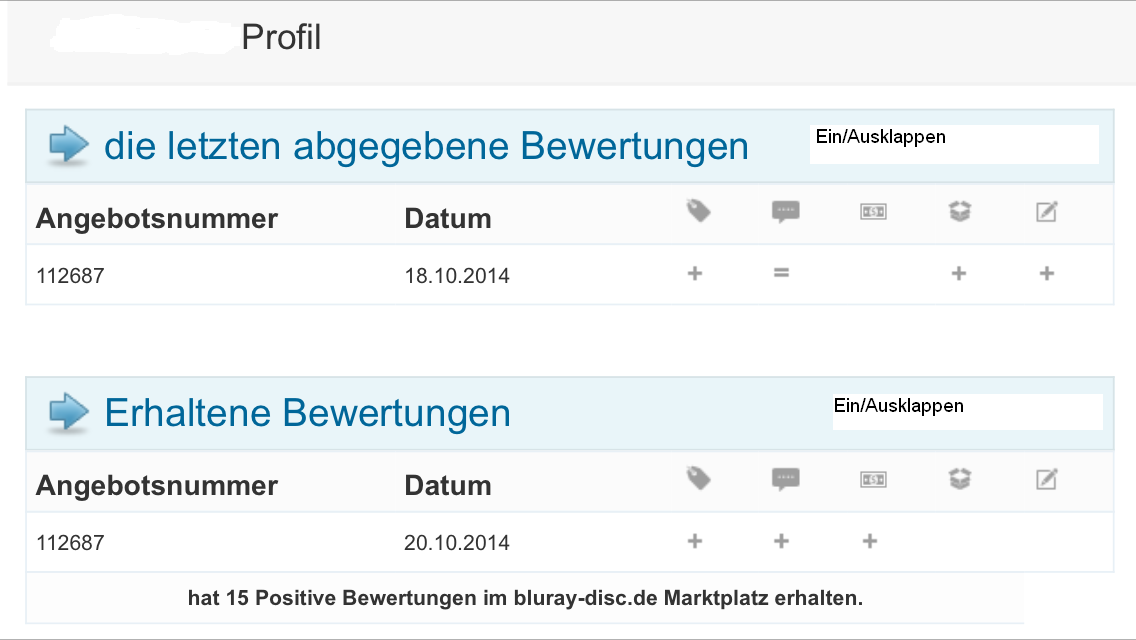The width and height of the screenshot is (1136, 640).
Task: Toggle Ein/Ausklappen for Erhaltene Bewertungen section
Action: [x=898, y=406]
